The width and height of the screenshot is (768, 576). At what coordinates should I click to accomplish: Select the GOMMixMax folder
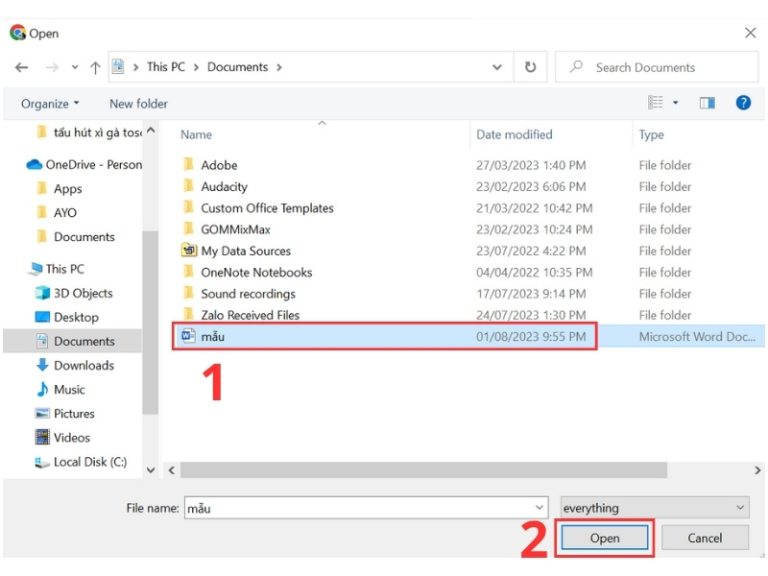point(235,230)
